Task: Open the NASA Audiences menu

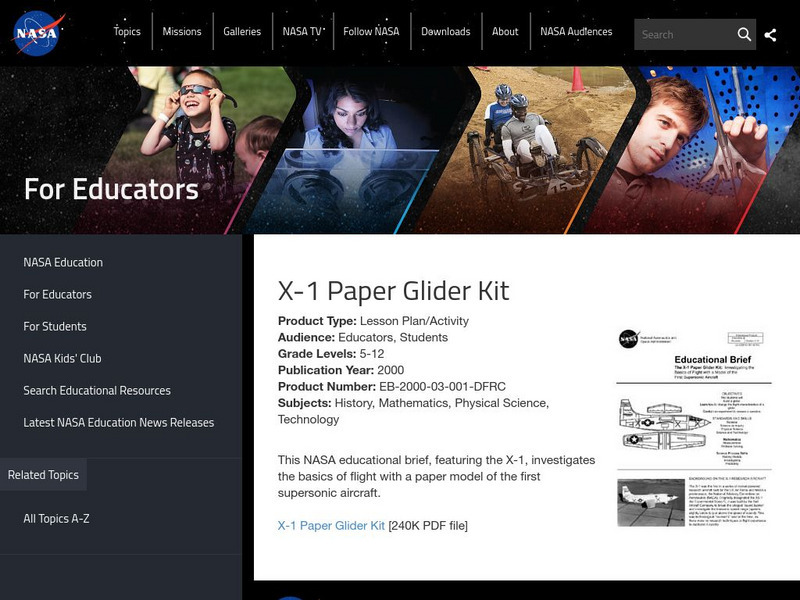Action: coord(576,31)
